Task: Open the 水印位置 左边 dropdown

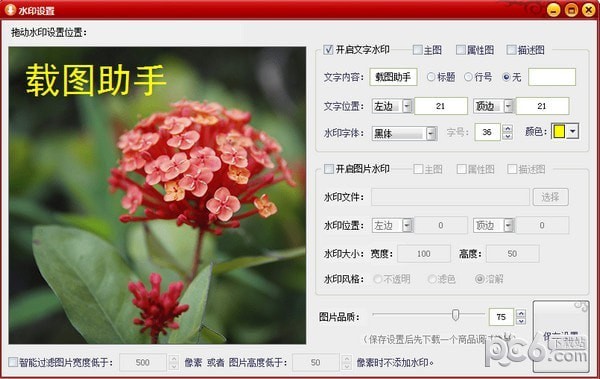Action: click(407, 225)
